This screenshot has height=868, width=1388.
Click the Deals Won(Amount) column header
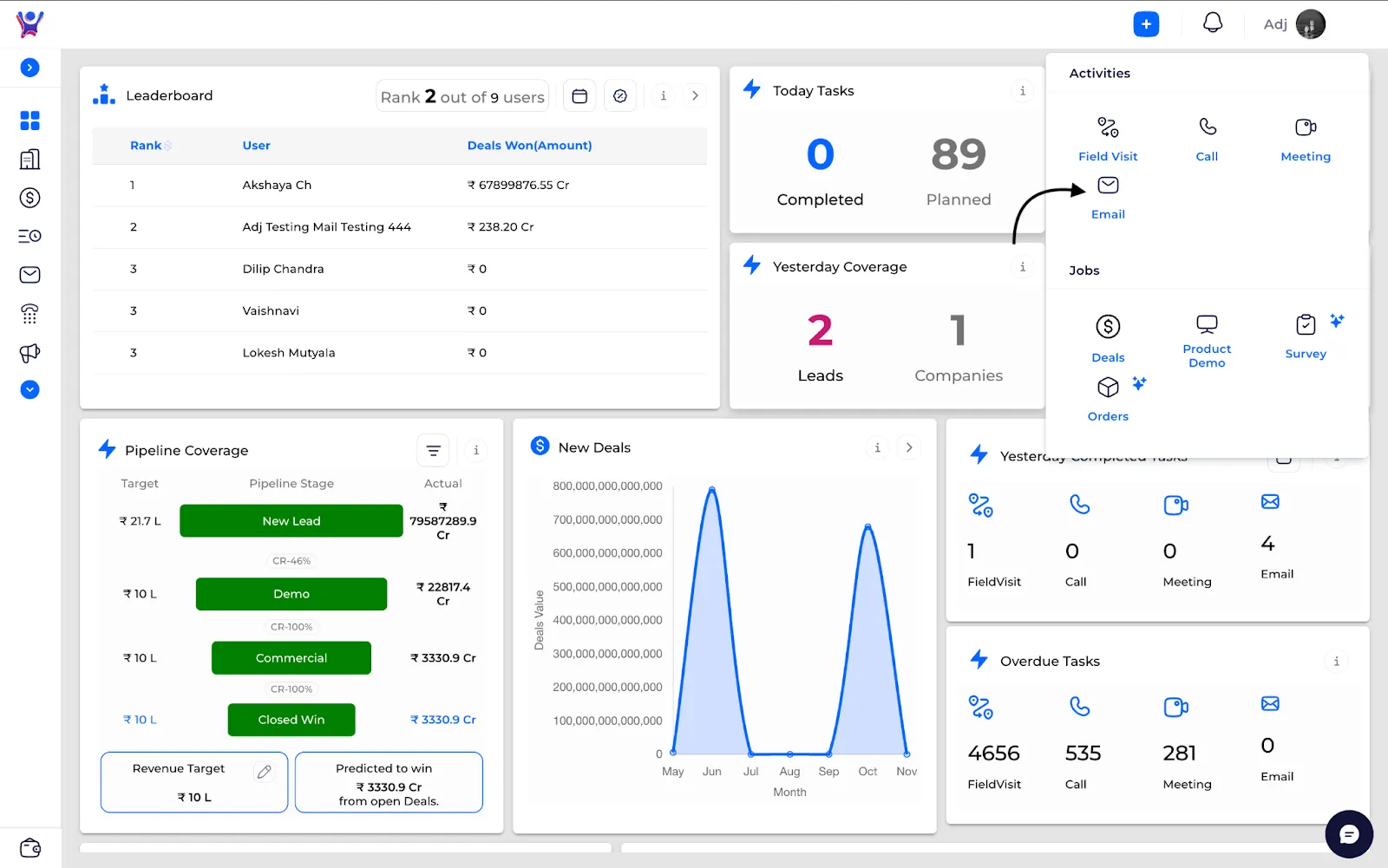[529, 146]
